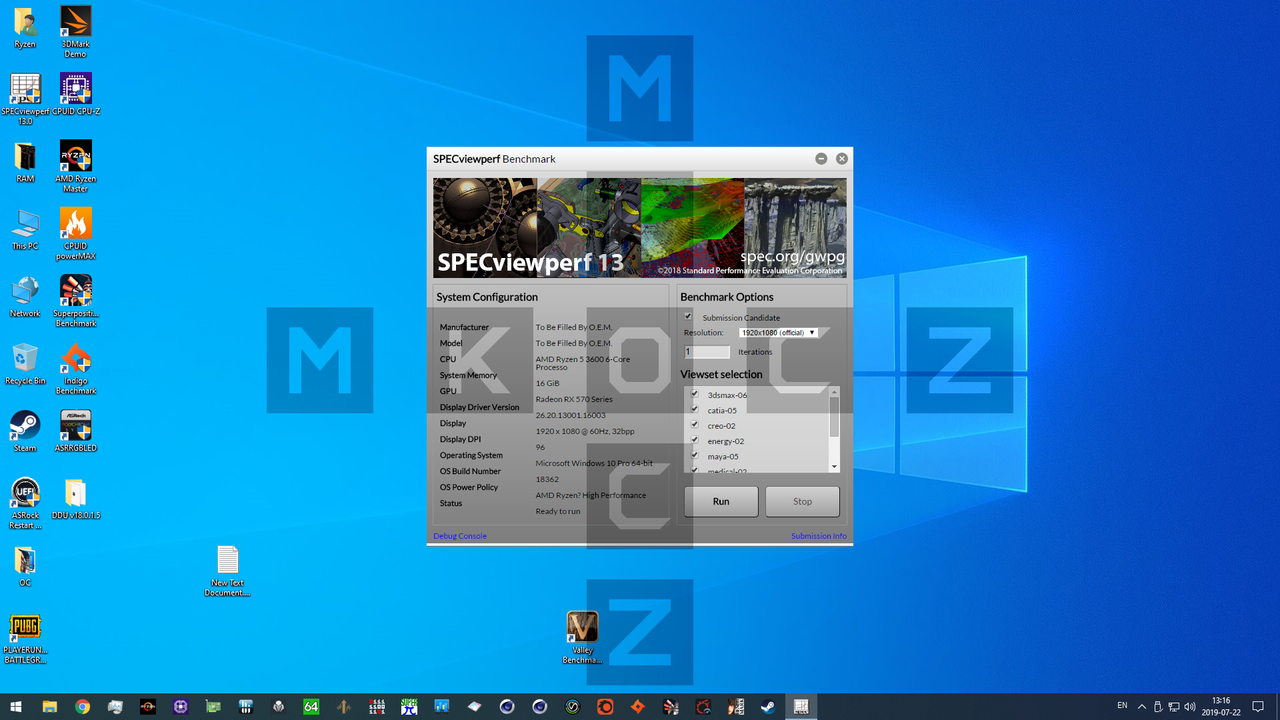Select the PLAYERUNKNOWN'S BATTLEGROUNDS desktop icon
Image resolution: width=1280 pixels, height=720 pixels.
25,639
